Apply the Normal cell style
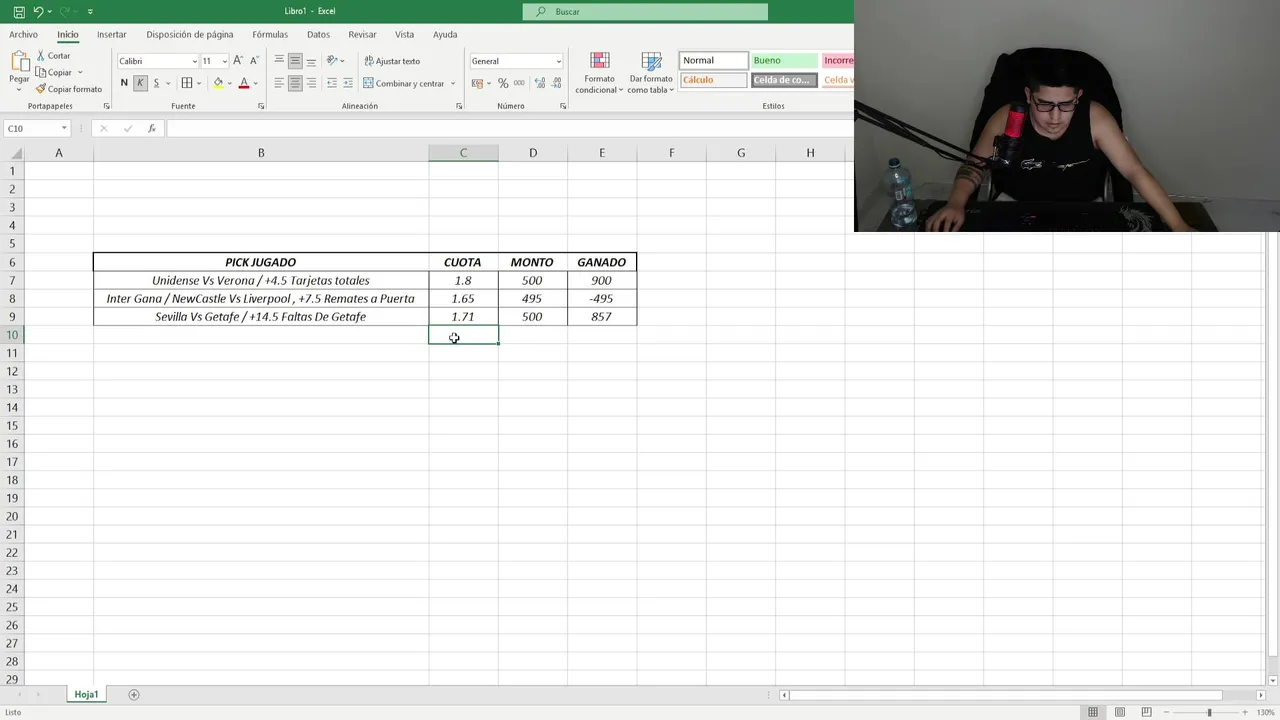Image resolution: width=1280 pixels, height=720 pixels. (713, 60)
